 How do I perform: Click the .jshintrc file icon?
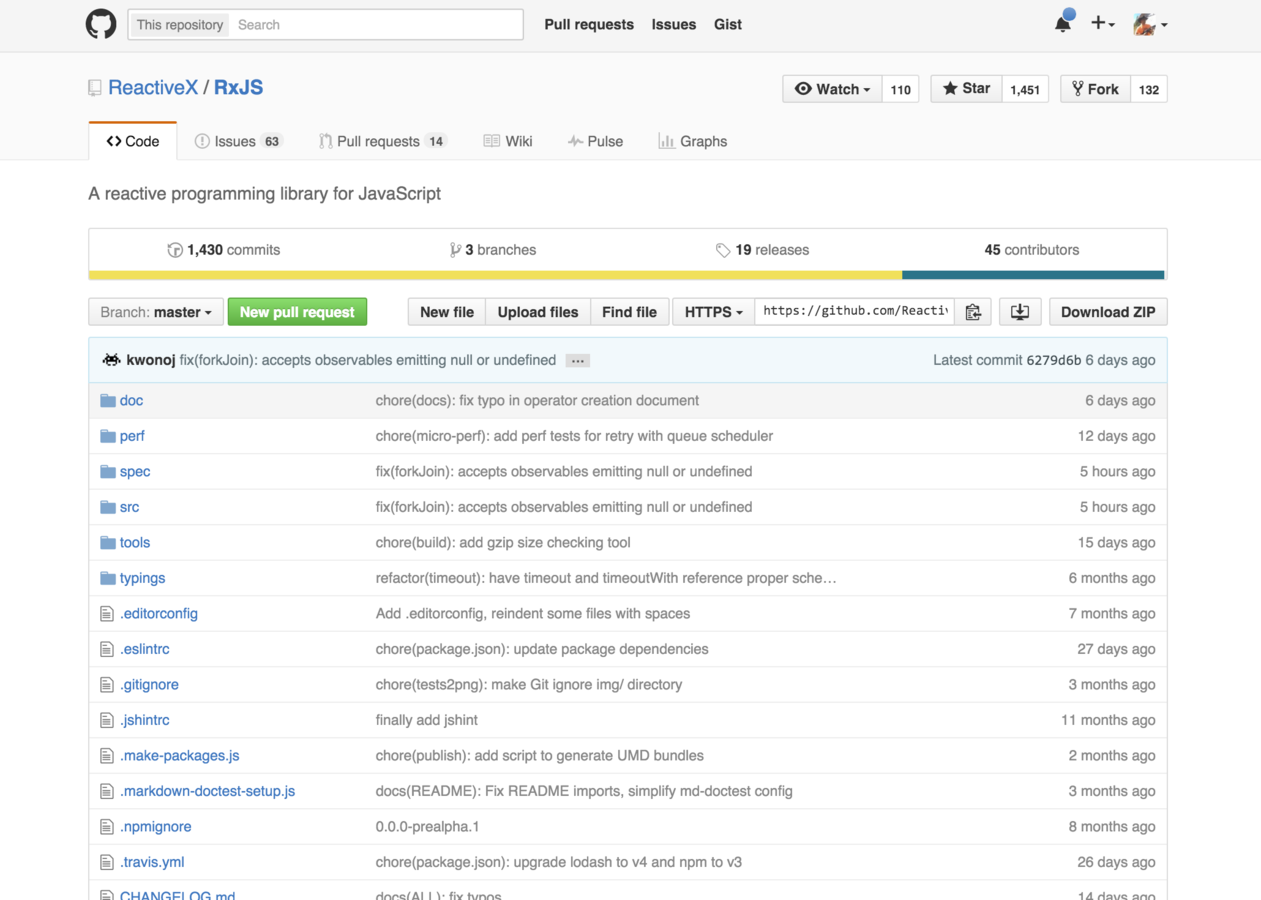pos(107,720)
